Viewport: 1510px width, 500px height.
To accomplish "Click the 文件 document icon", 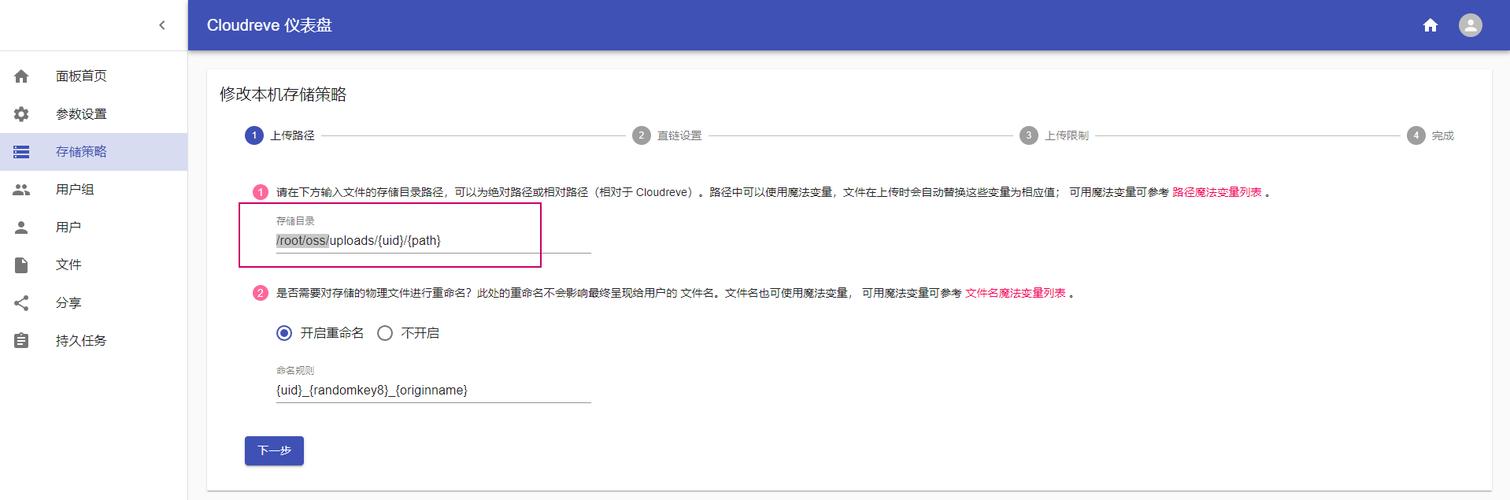I will (21, 265).
